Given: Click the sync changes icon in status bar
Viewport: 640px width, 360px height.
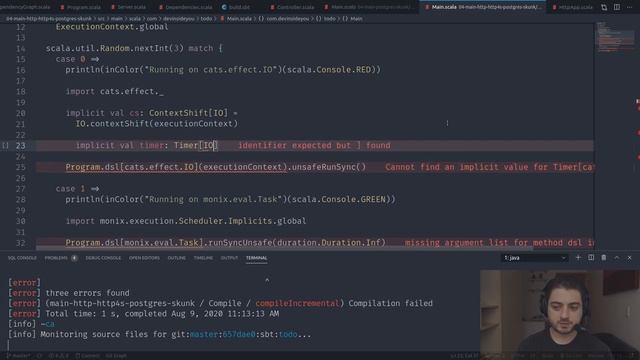Looking at the screenshot, I should tap(40, 356).
